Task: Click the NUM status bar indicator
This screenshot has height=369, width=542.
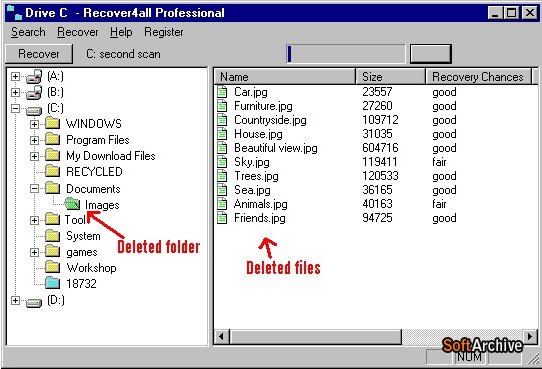Action: 469,357
